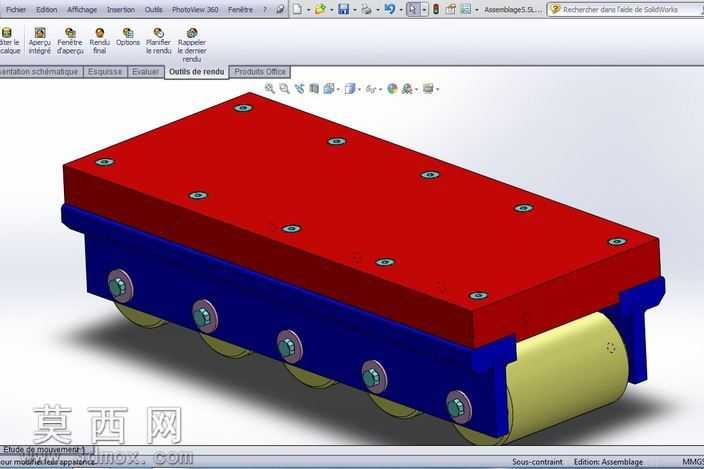This screenshot has height=469, width=704.
Task: Click Sous-contraint in status bar
Action: (537, 462)
